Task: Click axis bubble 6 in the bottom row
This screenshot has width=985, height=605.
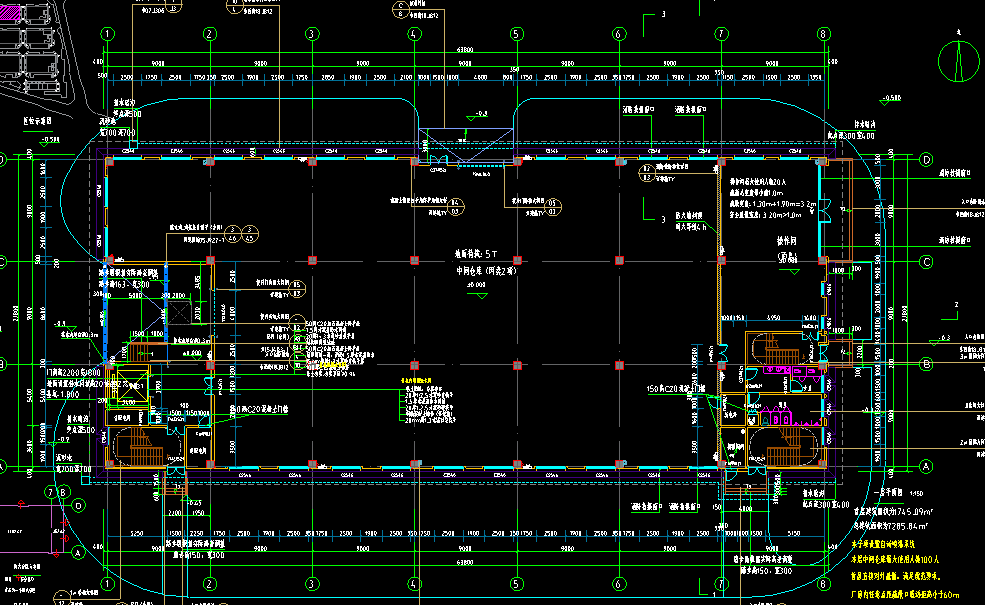Action: 619,584
